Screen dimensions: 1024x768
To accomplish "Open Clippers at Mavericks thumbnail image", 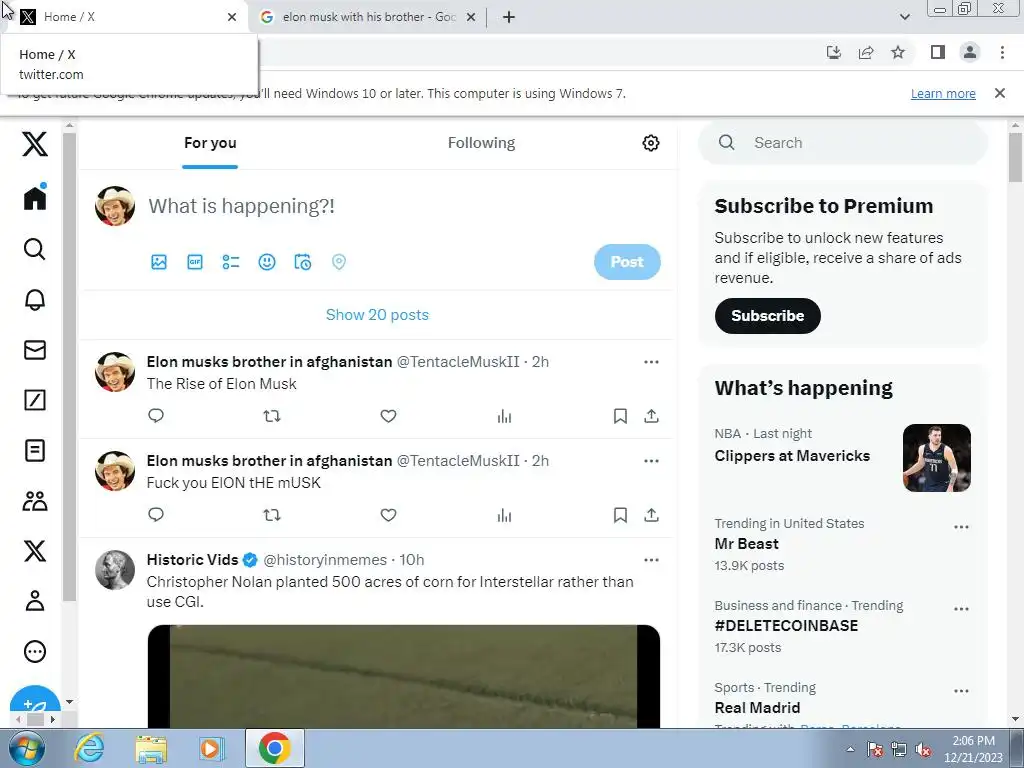I will (x=936, y=458).
